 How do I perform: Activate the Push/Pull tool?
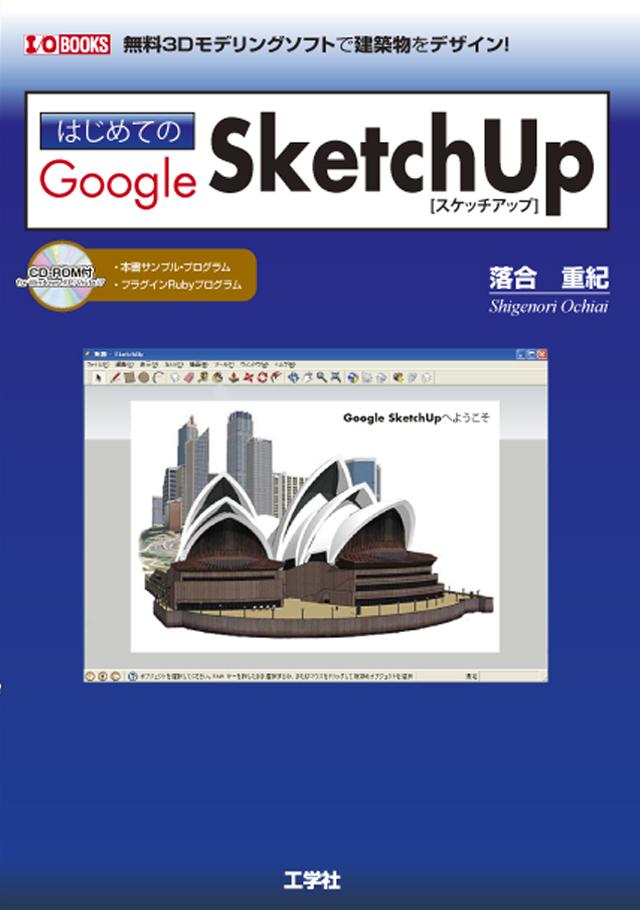[233, 378]
